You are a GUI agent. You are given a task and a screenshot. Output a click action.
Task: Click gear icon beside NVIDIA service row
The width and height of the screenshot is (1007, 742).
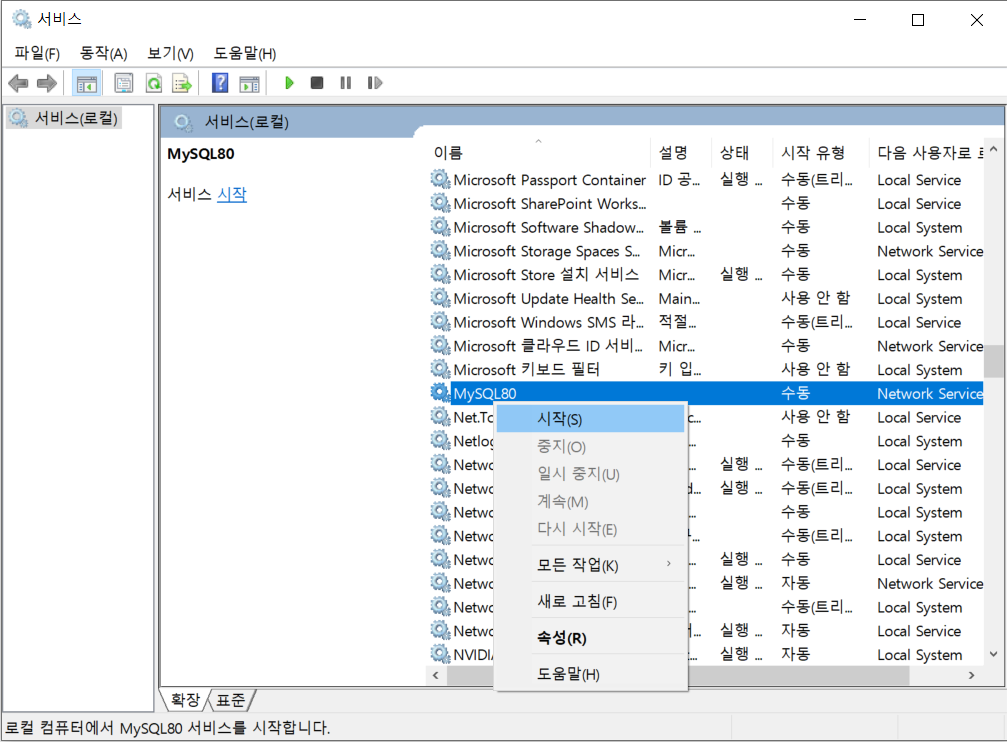(440, 653)
